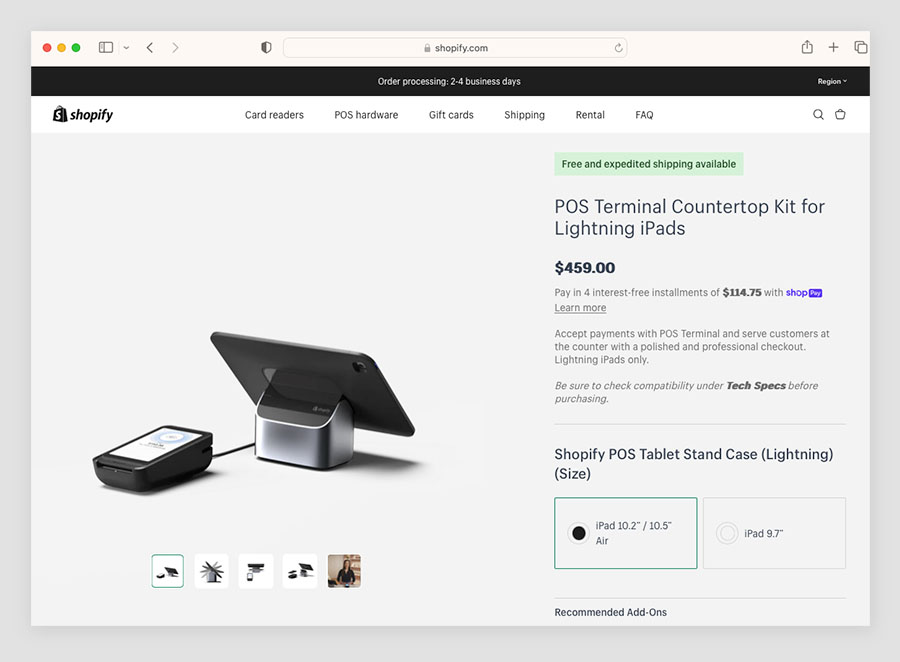900x662 pixels.
Task: Select the first product thumbnail with terminal
Action: point(168,571)
